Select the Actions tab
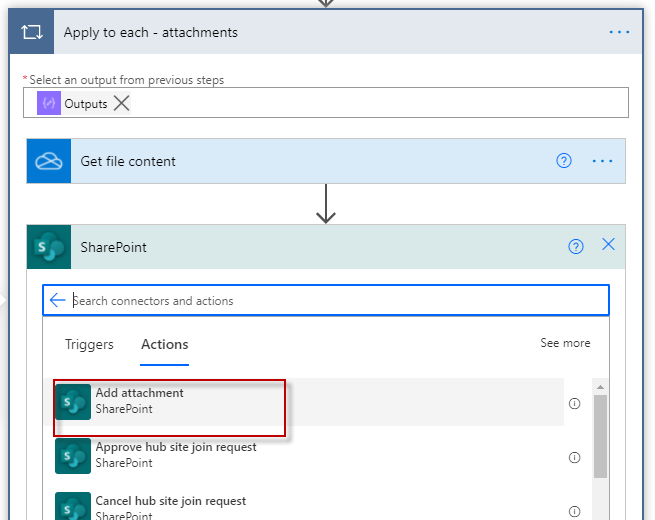 point(165,344)
